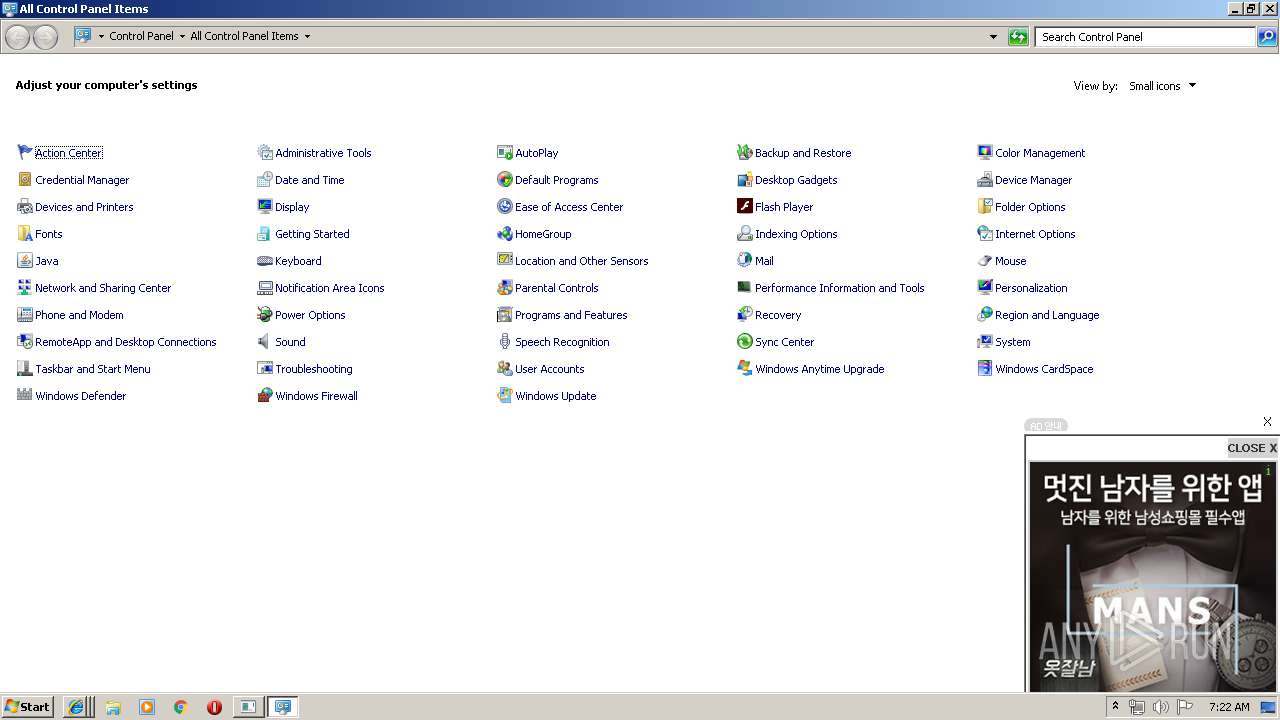
Task: Open the Devices and Printers icon
Action: [x=25, y=206]
